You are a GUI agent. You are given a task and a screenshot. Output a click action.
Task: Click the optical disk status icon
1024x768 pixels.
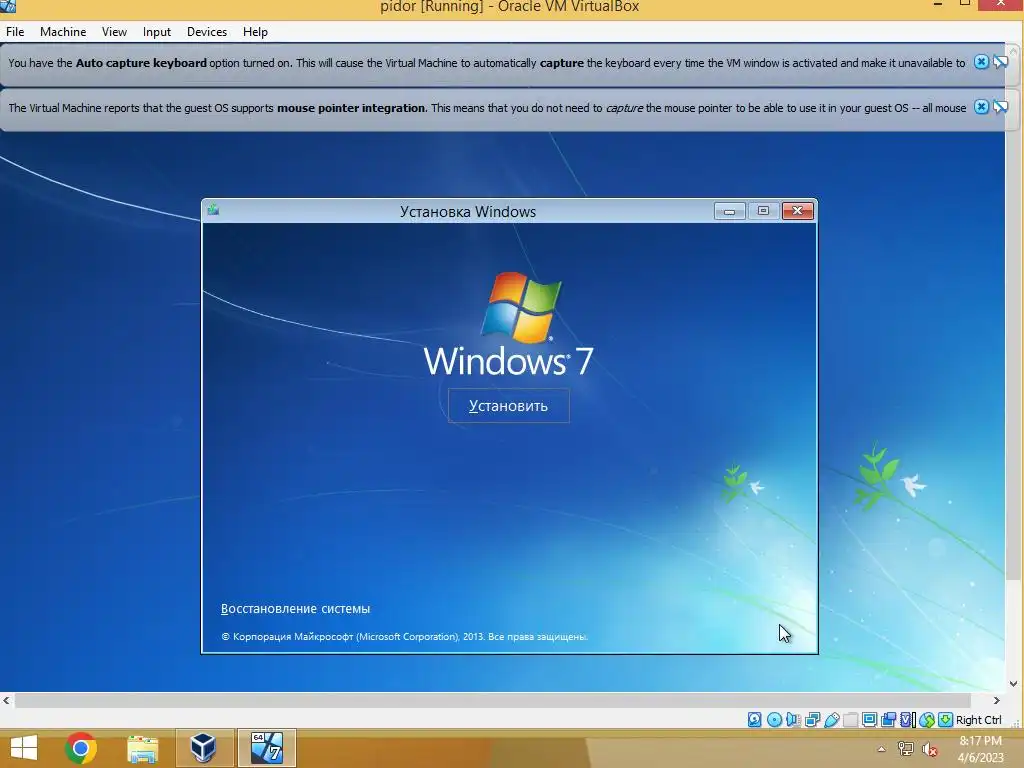coord(775,720)
